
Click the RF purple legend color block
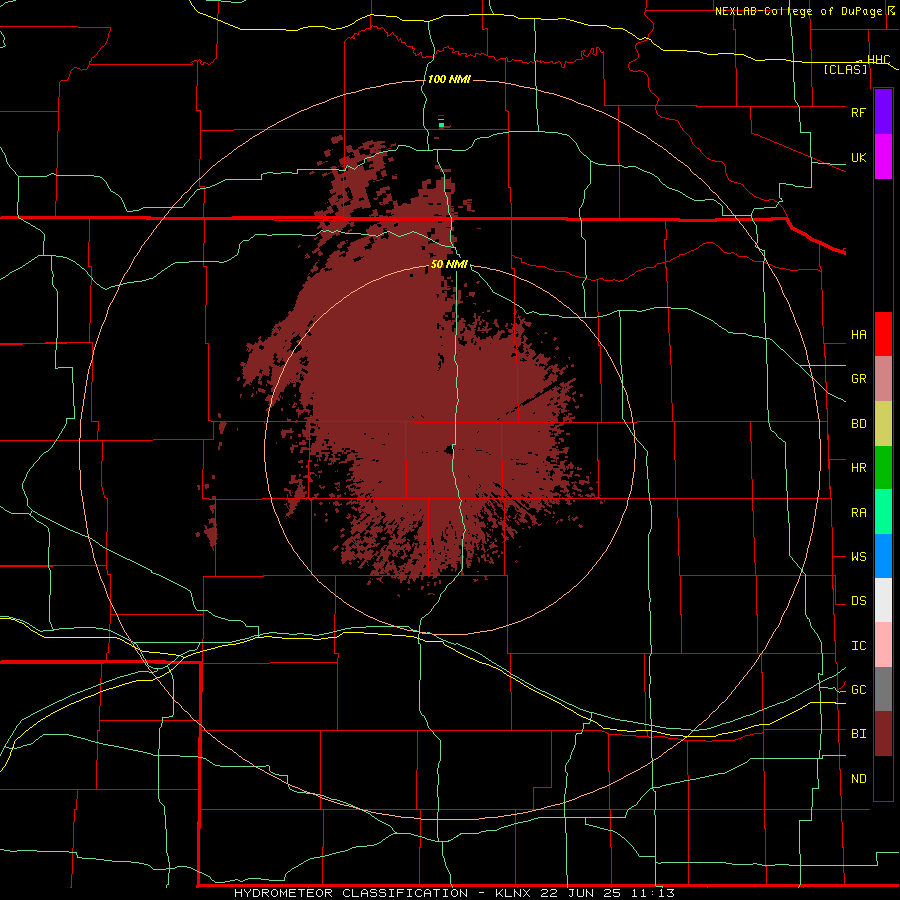pos(883,112)
